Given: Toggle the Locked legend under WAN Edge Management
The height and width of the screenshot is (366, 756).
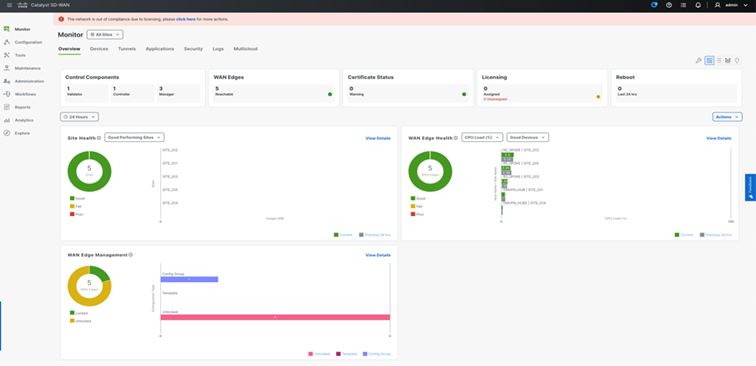Looking at the screenshot, I should click(x=79, y=313).
